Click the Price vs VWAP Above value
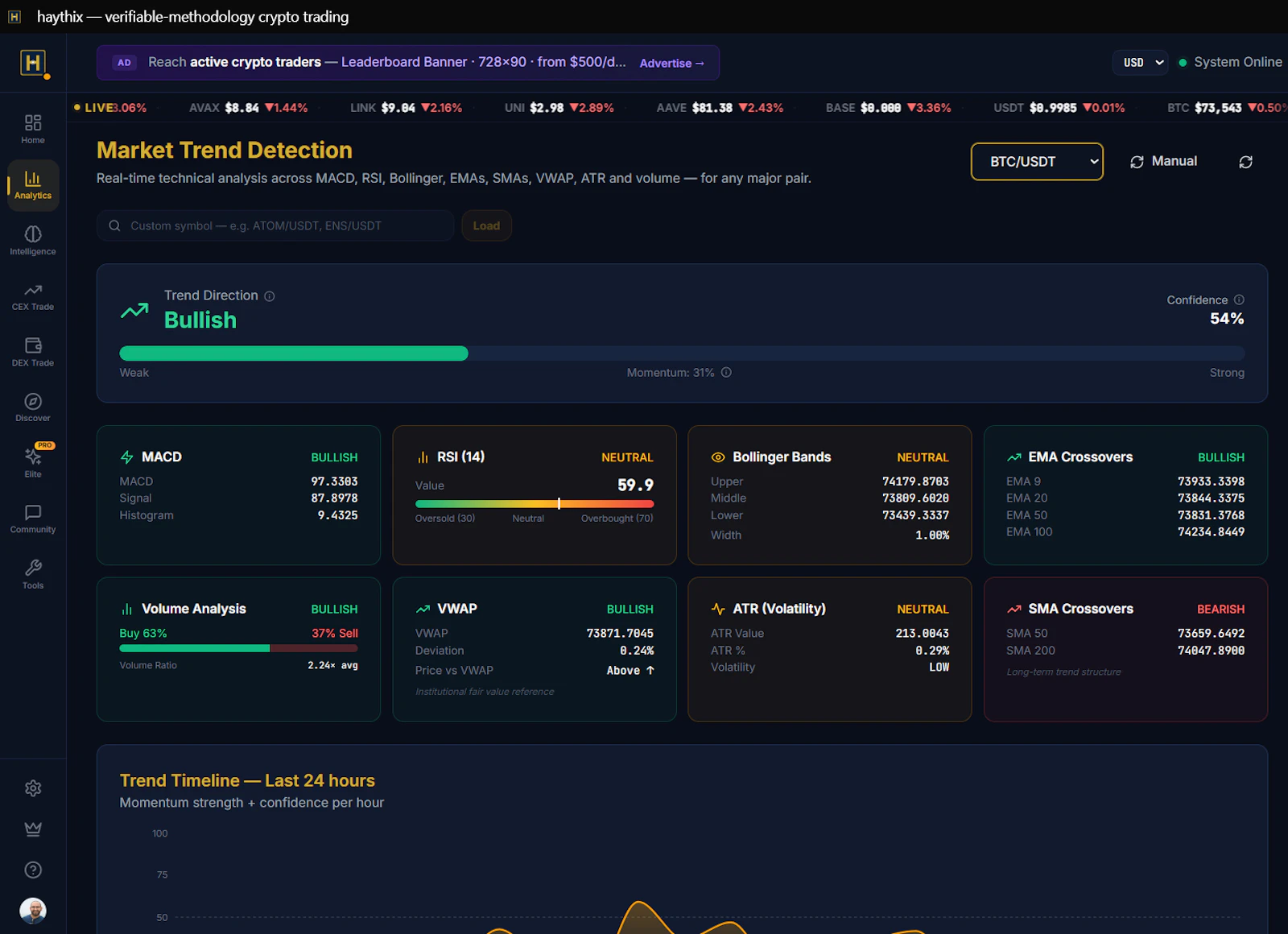 coord(630,670)
